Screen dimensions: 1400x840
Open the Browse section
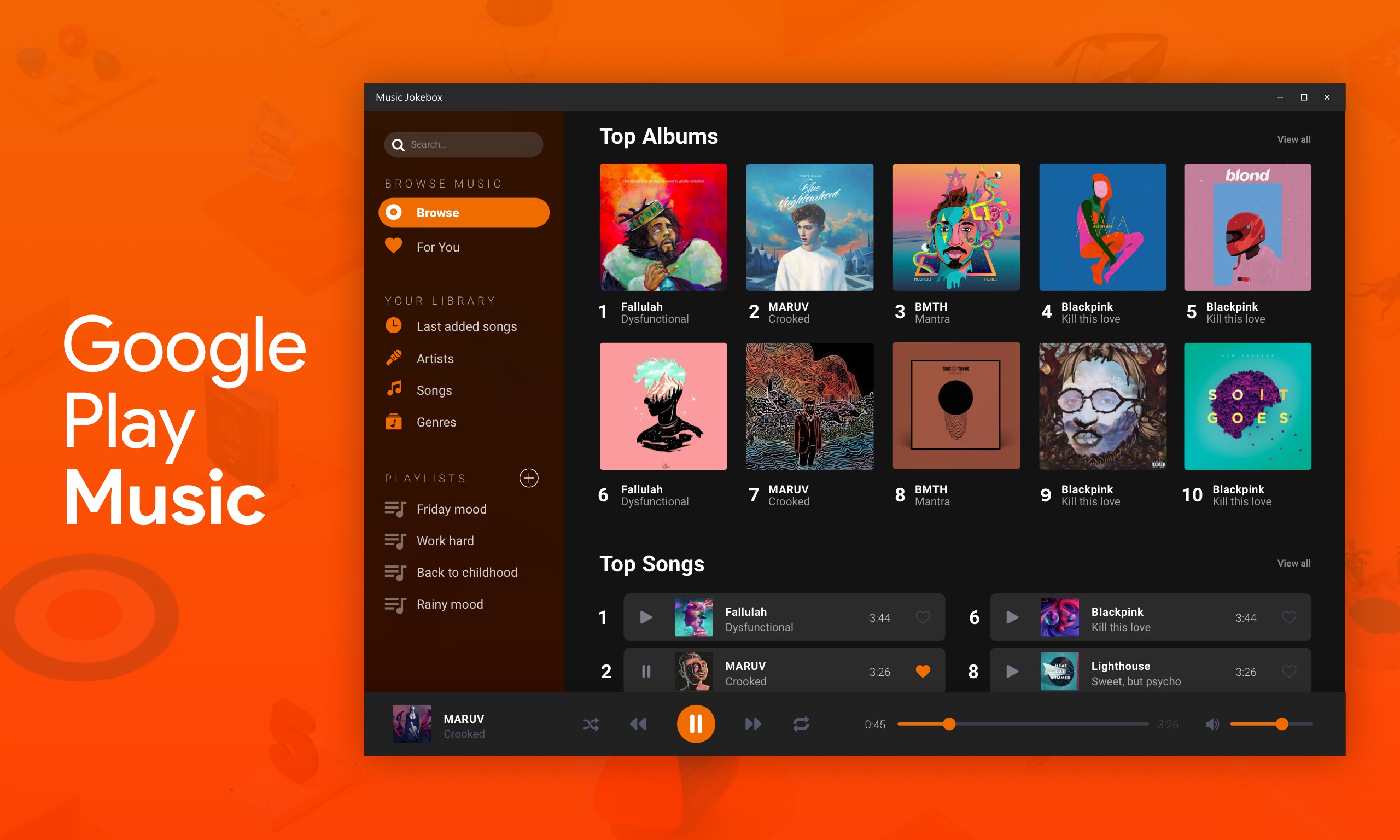(464, 212)
